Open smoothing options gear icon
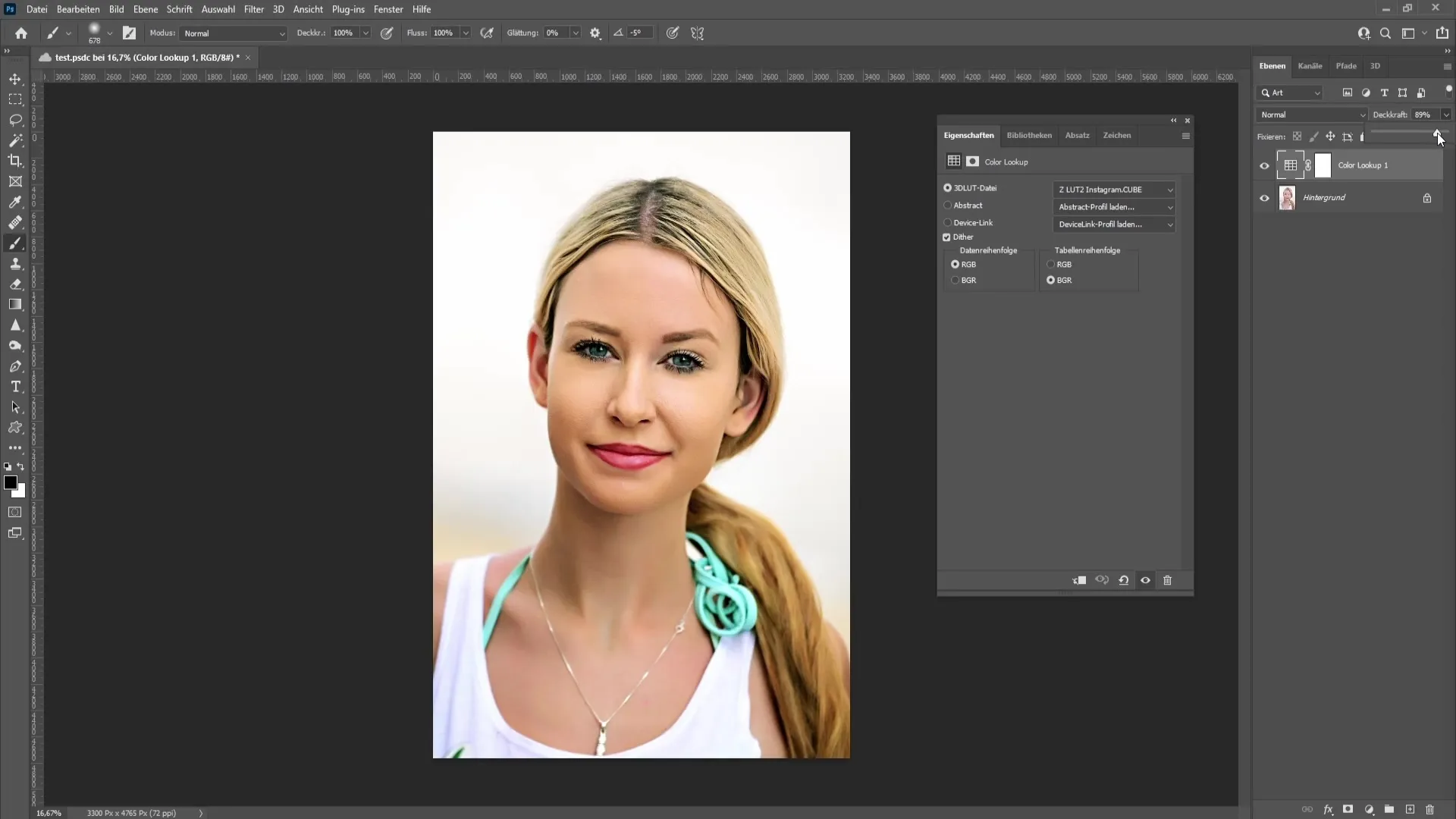Screen dimensions: 1456x819 [x=595, y=33]
